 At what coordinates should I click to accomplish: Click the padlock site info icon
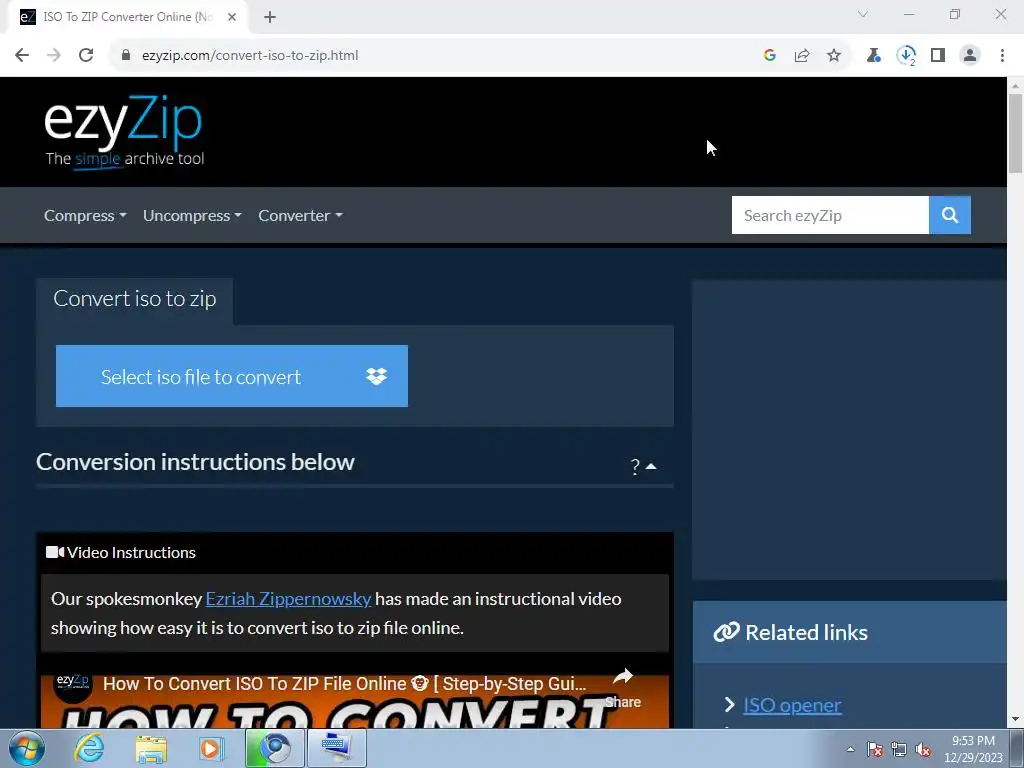[x=126, y=56]
